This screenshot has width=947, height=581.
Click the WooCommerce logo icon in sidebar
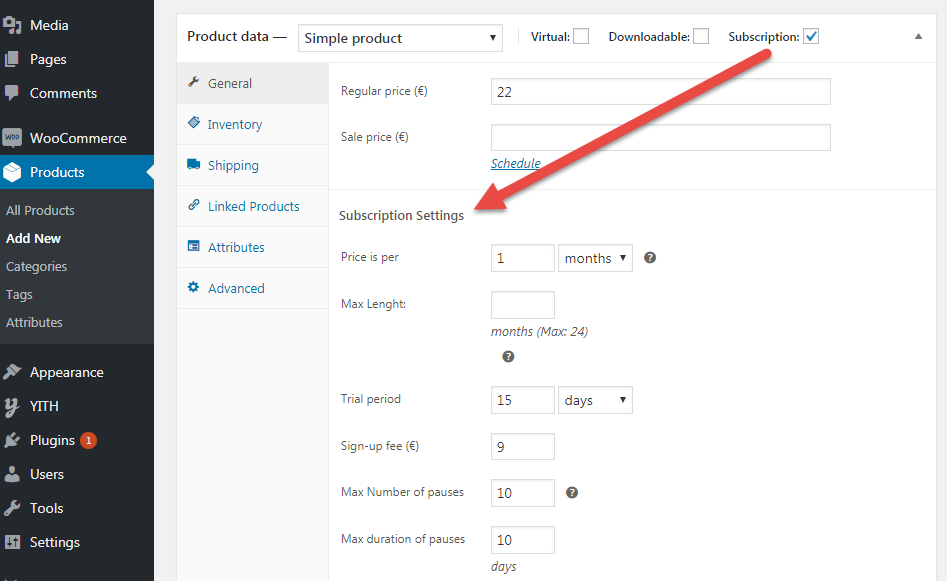point(12,138)
